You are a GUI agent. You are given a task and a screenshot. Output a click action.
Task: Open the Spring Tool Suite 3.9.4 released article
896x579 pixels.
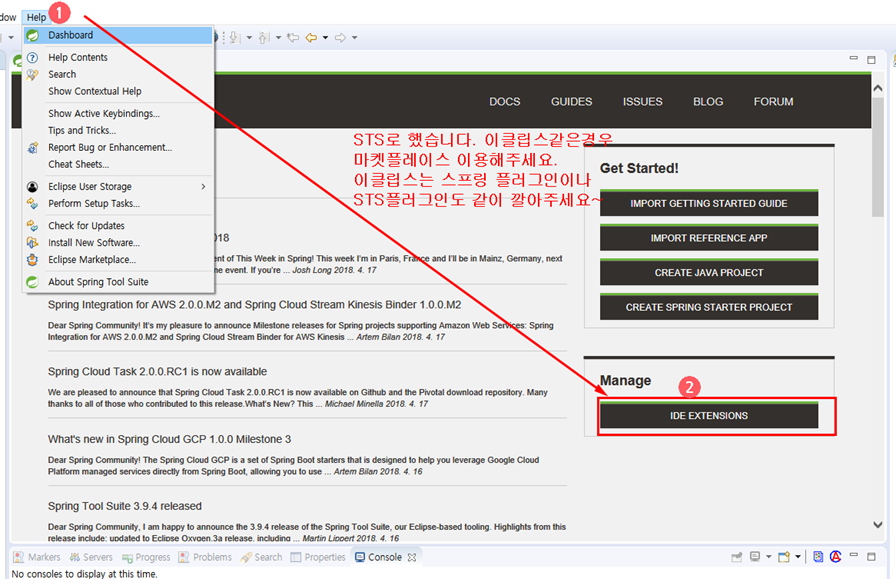pyautogui.click(x=125, y=506)
